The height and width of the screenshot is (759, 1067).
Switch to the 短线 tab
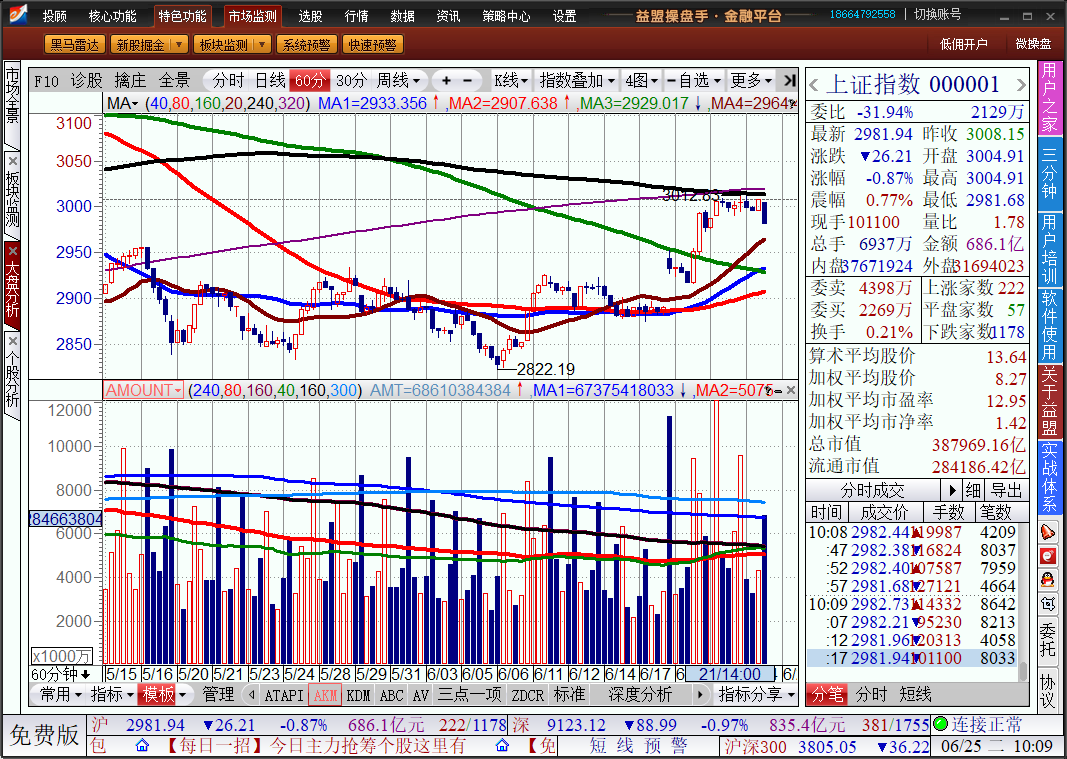coord(915,694)
